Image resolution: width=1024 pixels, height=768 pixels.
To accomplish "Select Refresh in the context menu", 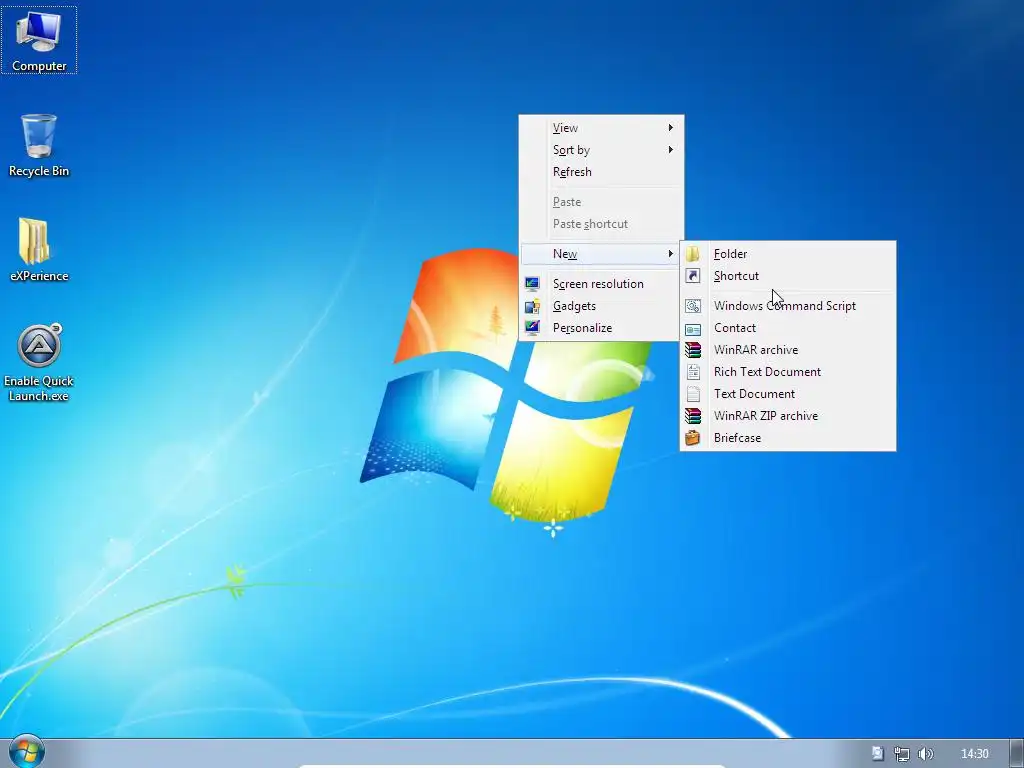I will (x=601, y=172).
